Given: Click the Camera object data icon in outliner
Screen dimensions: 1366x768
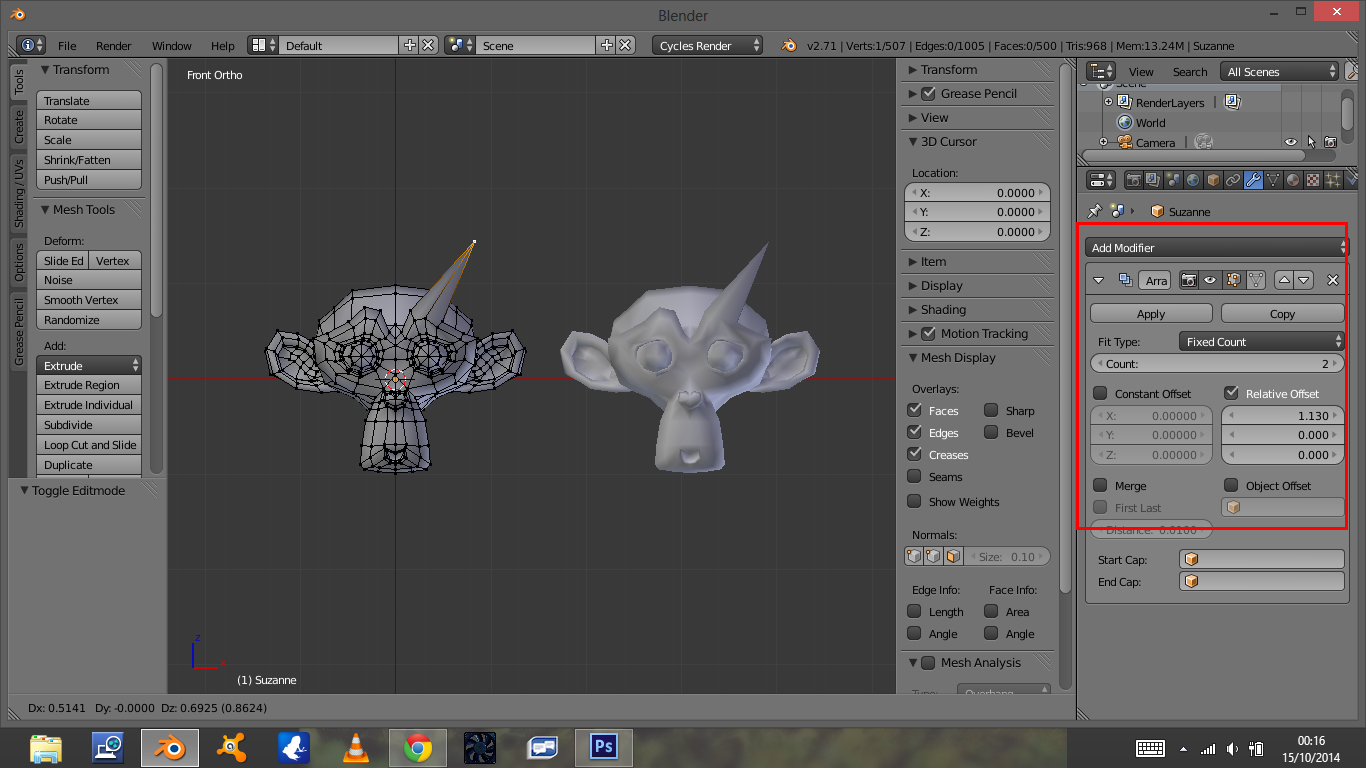Looking at the screenshot, I should tap(1203, 142).
